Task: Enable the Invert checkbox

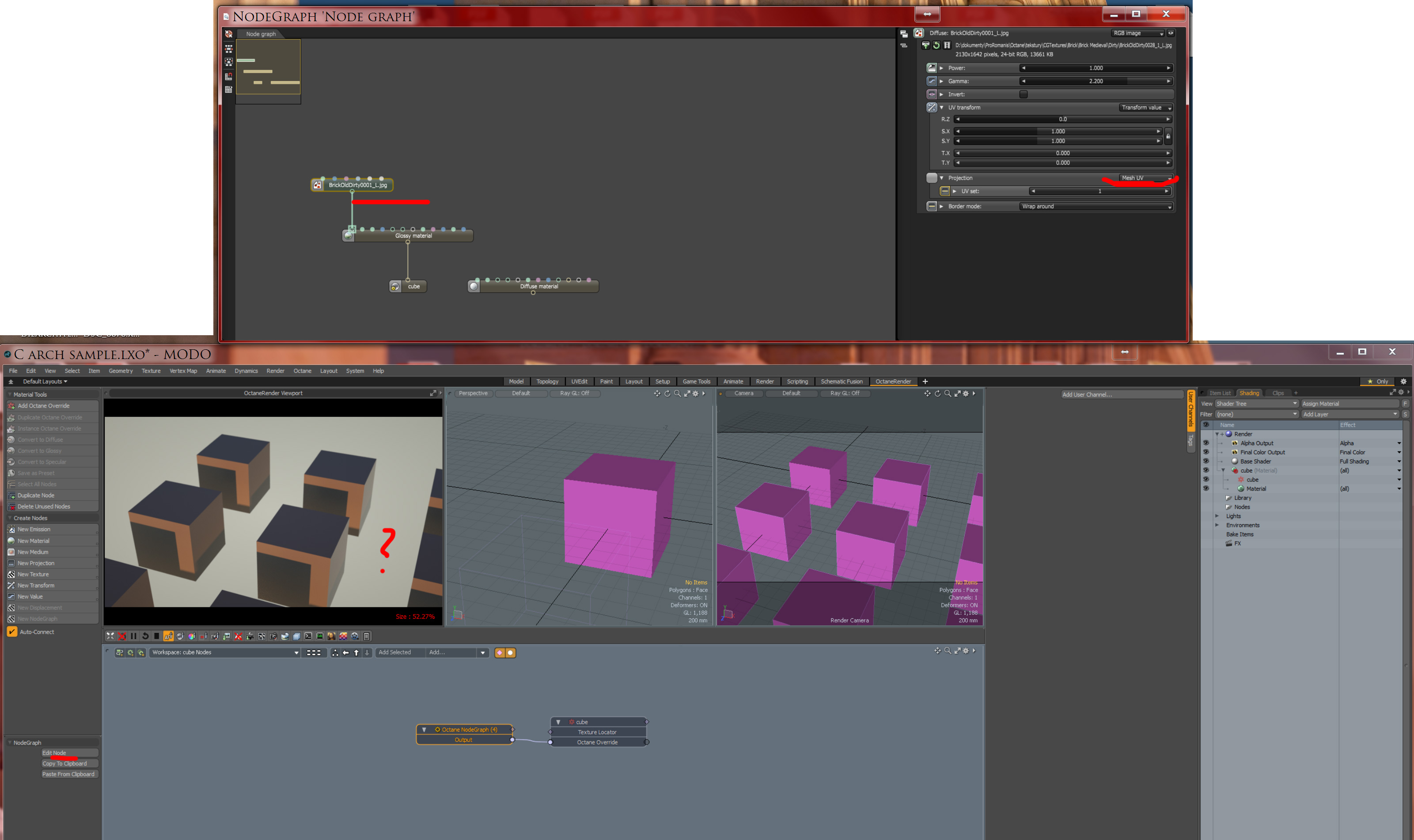Action: coord(1024,95)
